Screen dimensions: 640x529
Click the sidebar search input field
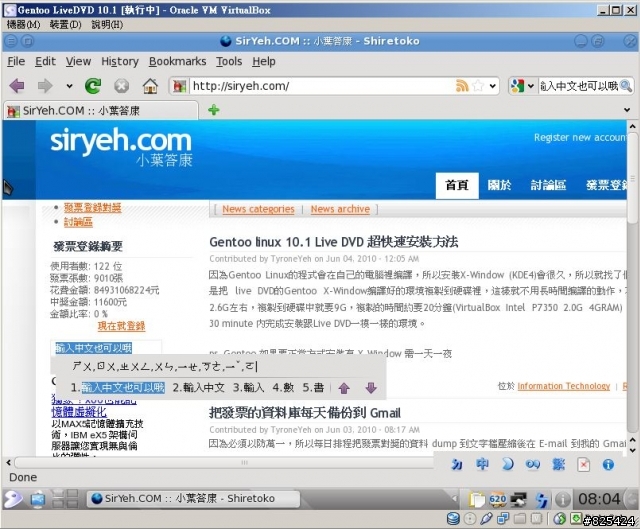pos(107,348)
